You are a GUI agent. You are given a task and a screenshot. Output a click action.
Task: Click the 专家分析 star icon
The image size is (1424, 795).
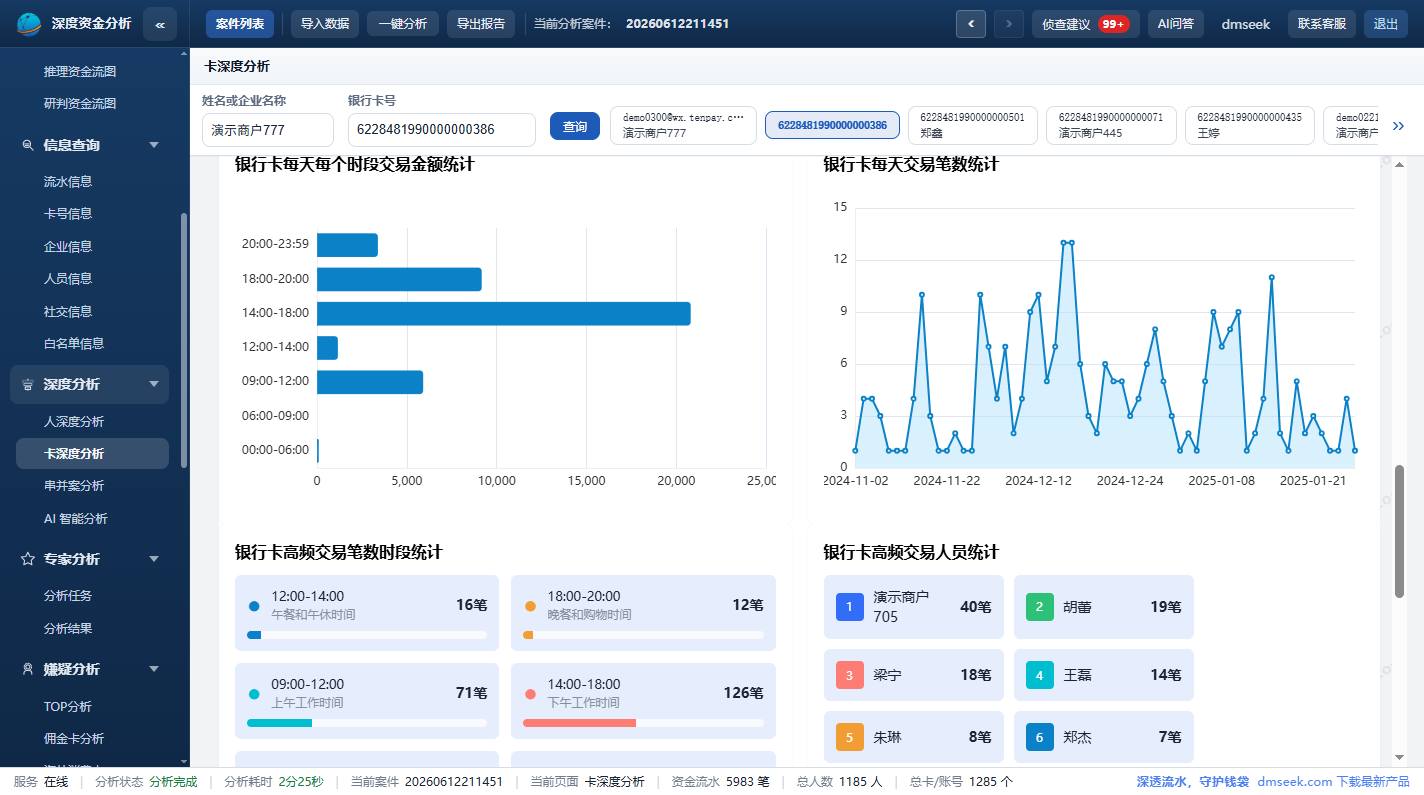(x=28, y=559)
